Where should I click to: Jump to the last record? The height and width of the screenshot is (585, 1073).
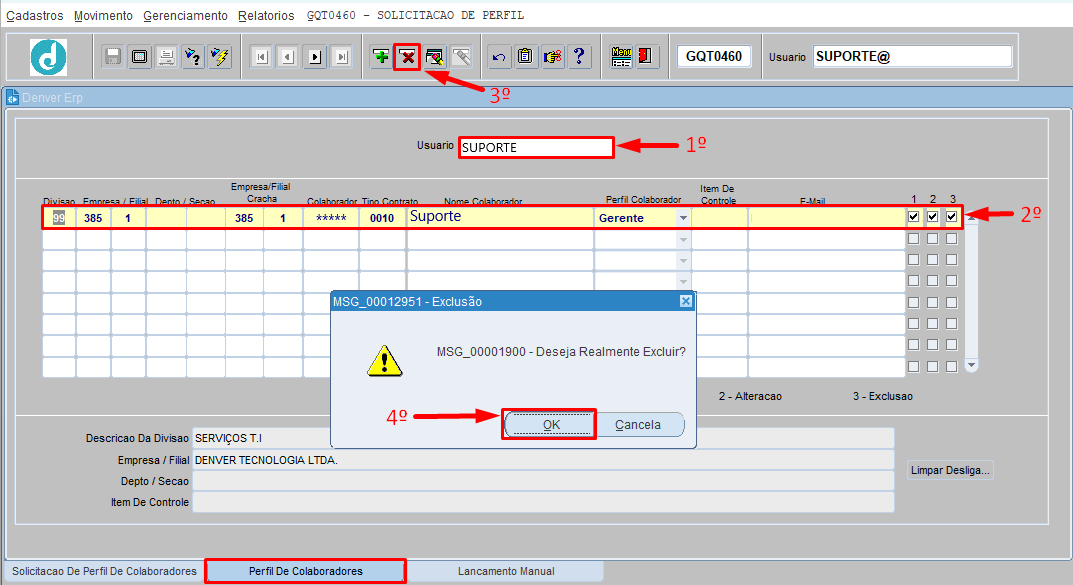point(341,57)
